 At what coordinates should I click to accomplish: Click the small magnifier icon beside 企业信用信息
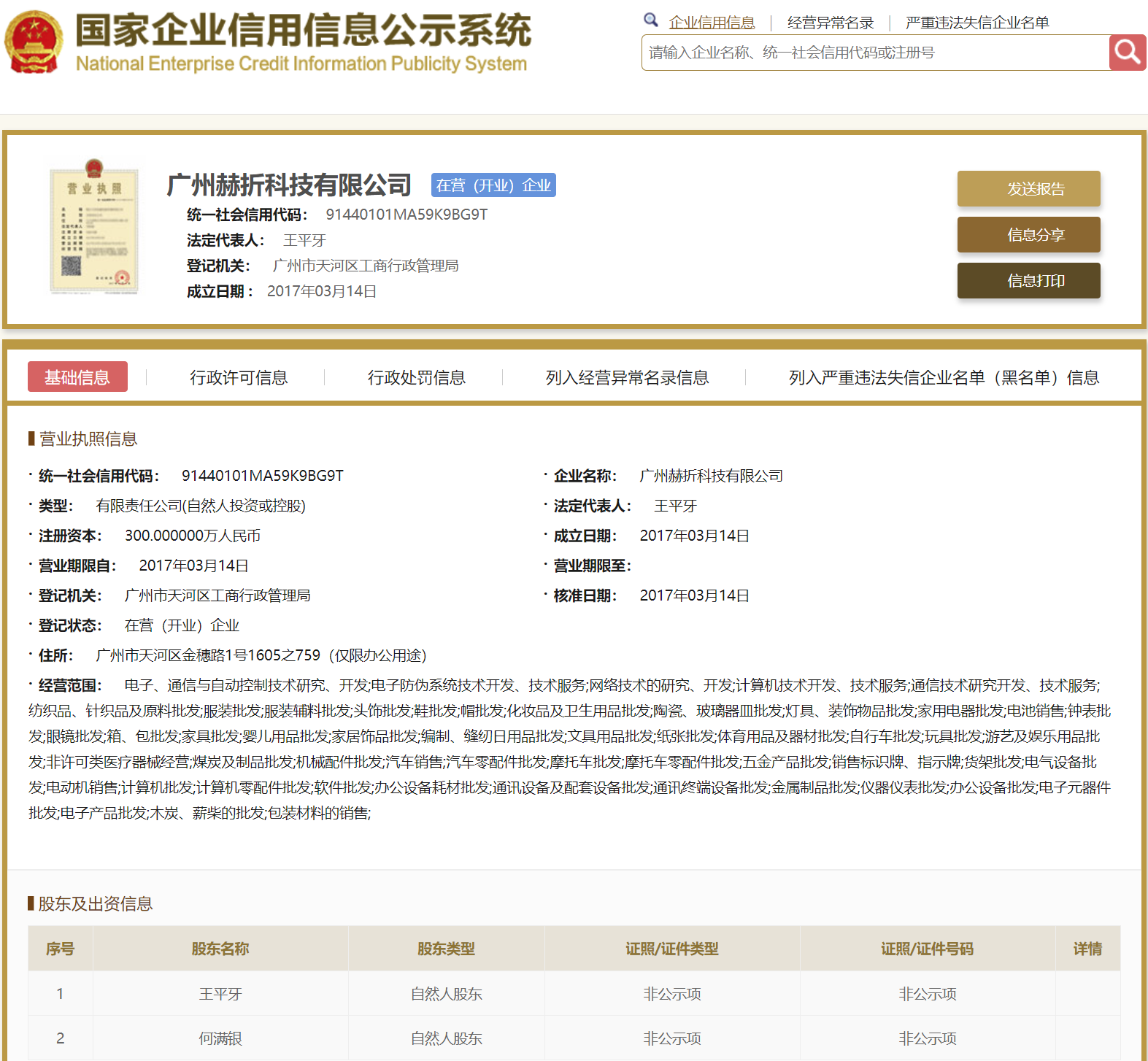650,20
